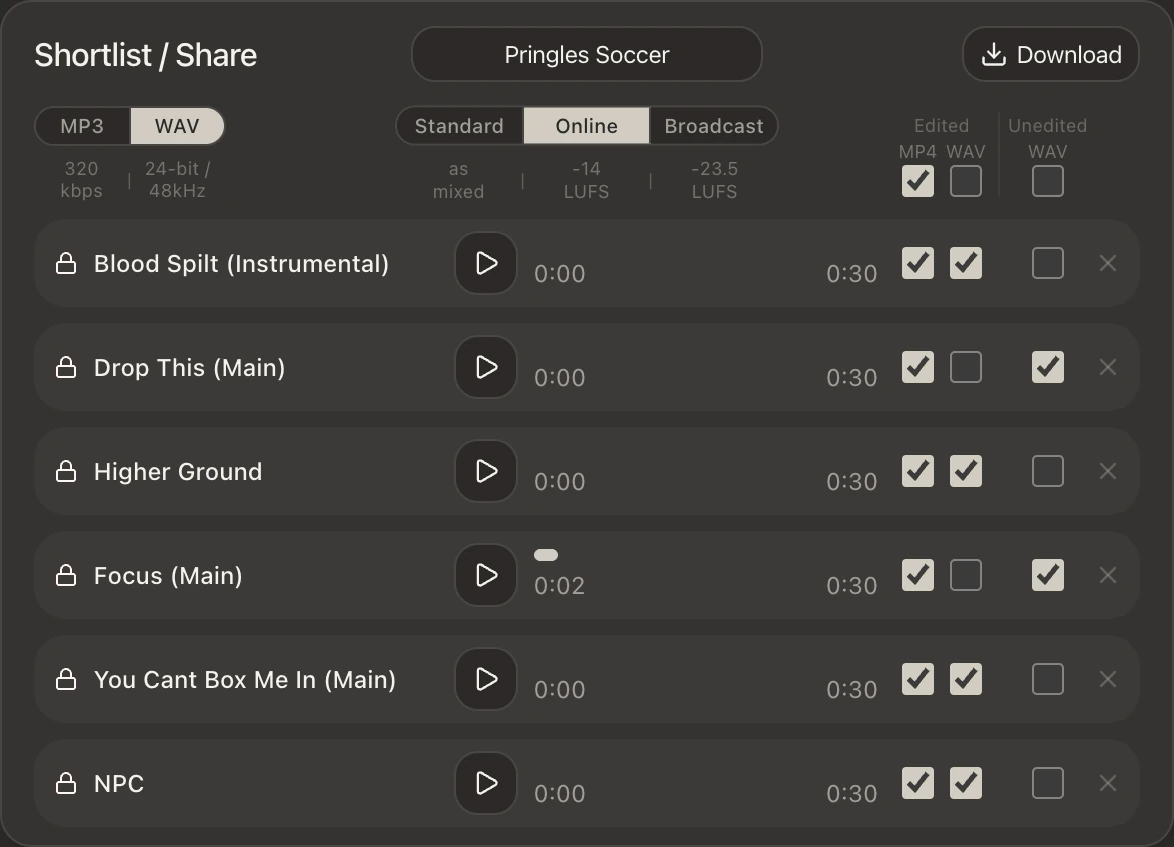Play the NPC track

click(486, 783)
